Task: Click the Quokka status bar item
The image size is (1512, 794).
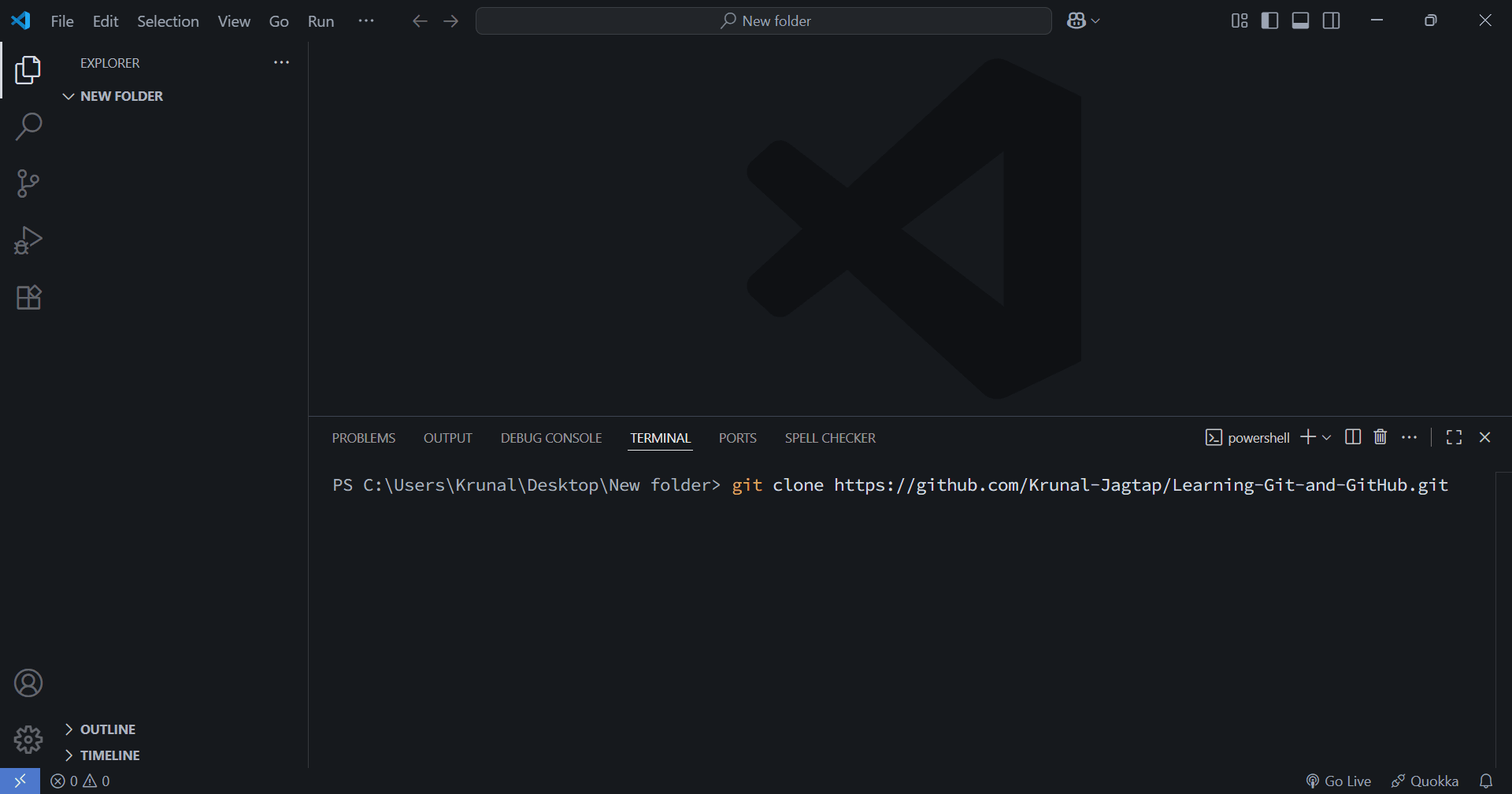Action: [1425, 781]
